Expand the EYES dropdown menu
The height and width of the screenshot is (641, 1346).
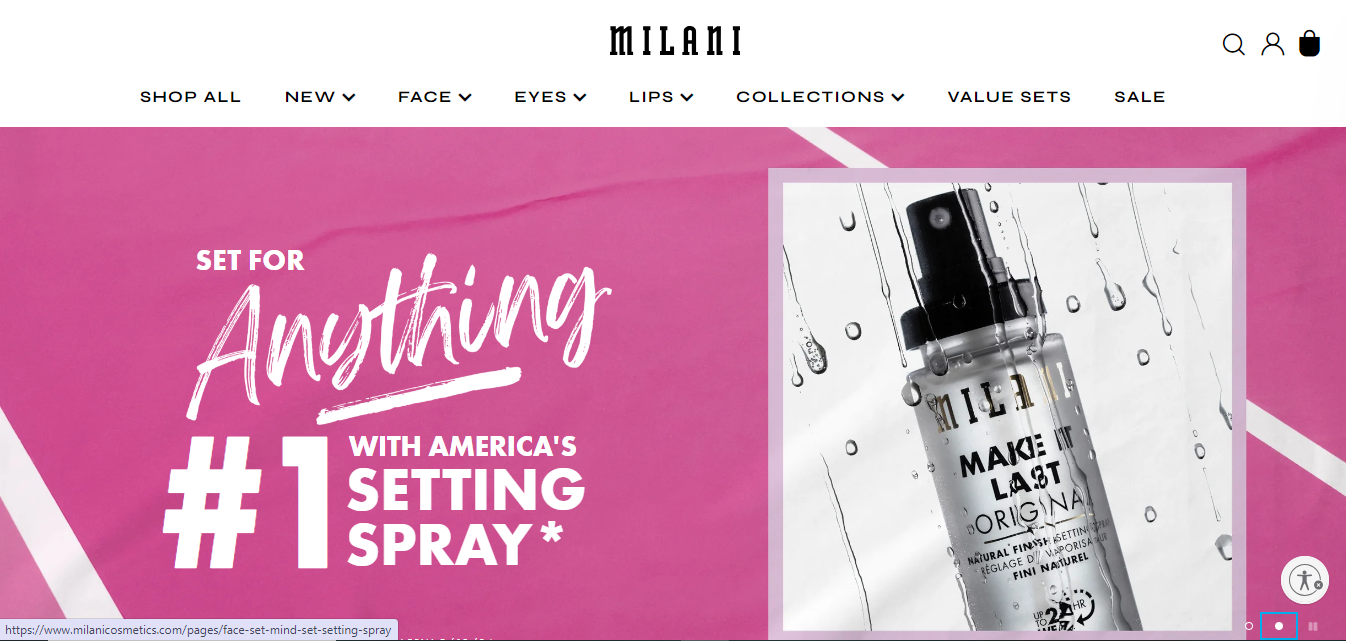[550, 97]
